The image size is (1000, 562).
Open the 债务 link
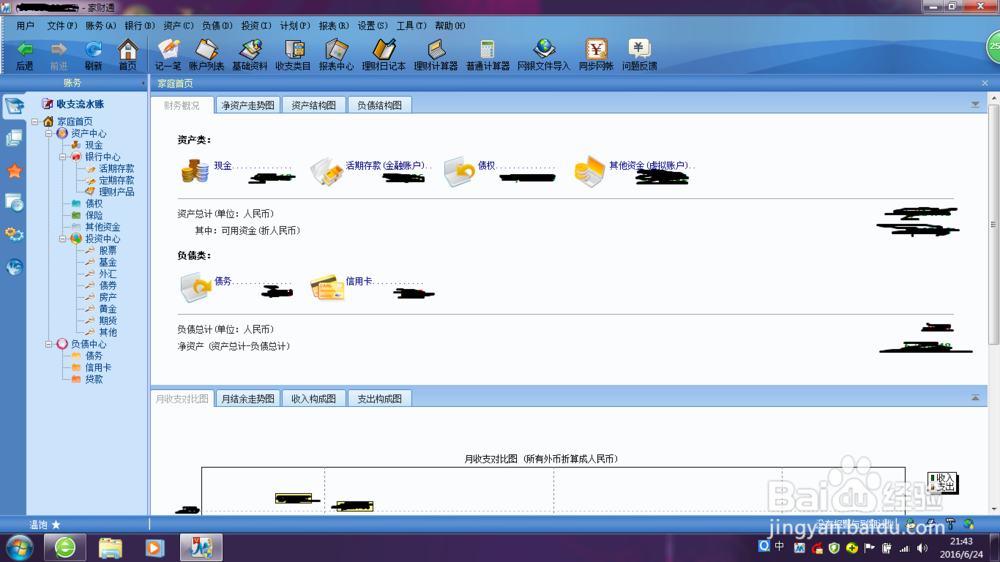[223, 281]
